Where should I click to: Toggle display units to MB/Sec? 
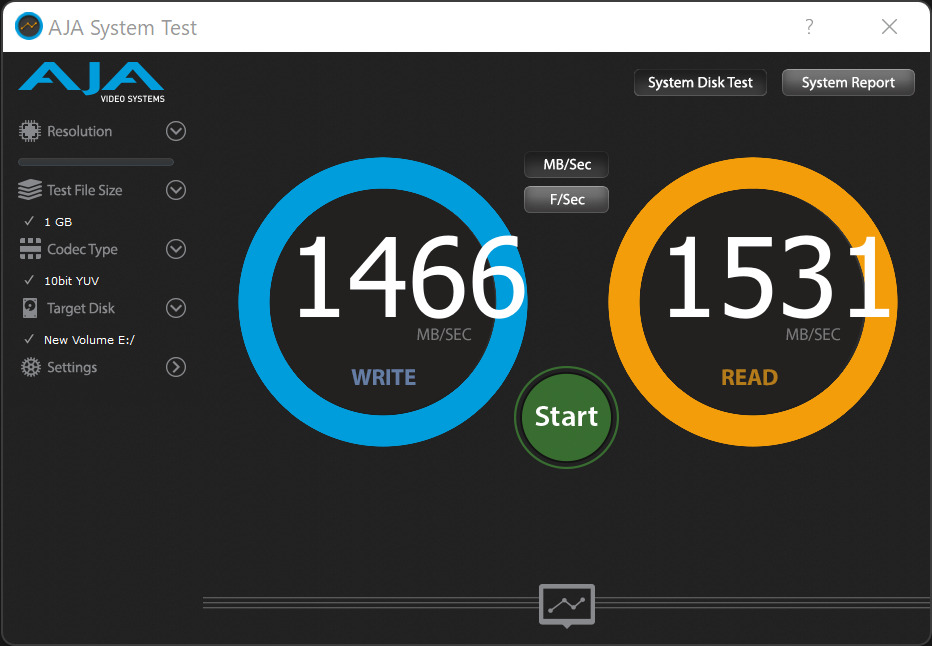click(x=567, y=165)
